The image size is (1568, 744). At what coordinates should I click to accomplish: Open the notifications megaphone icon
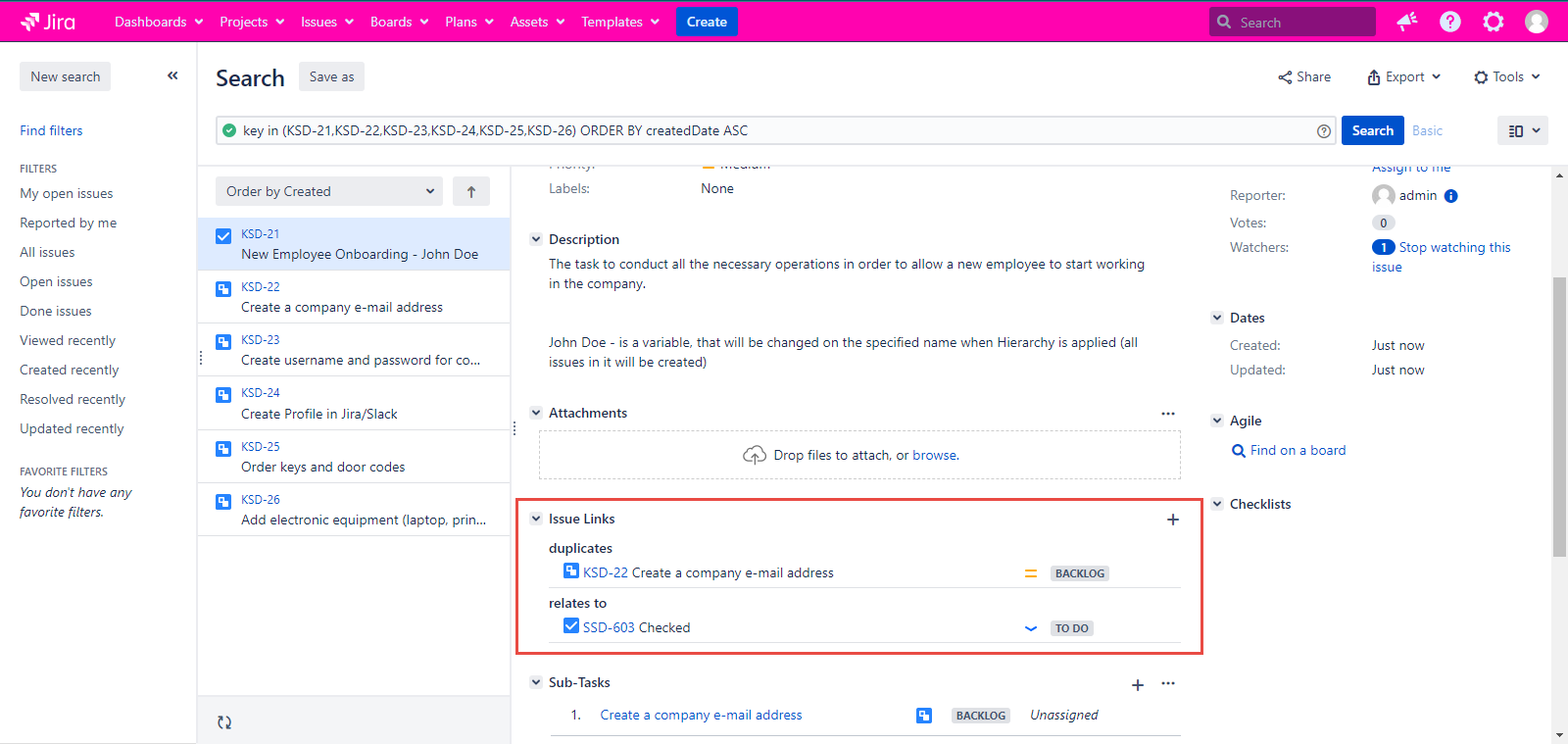click(x=1407, y=22)
